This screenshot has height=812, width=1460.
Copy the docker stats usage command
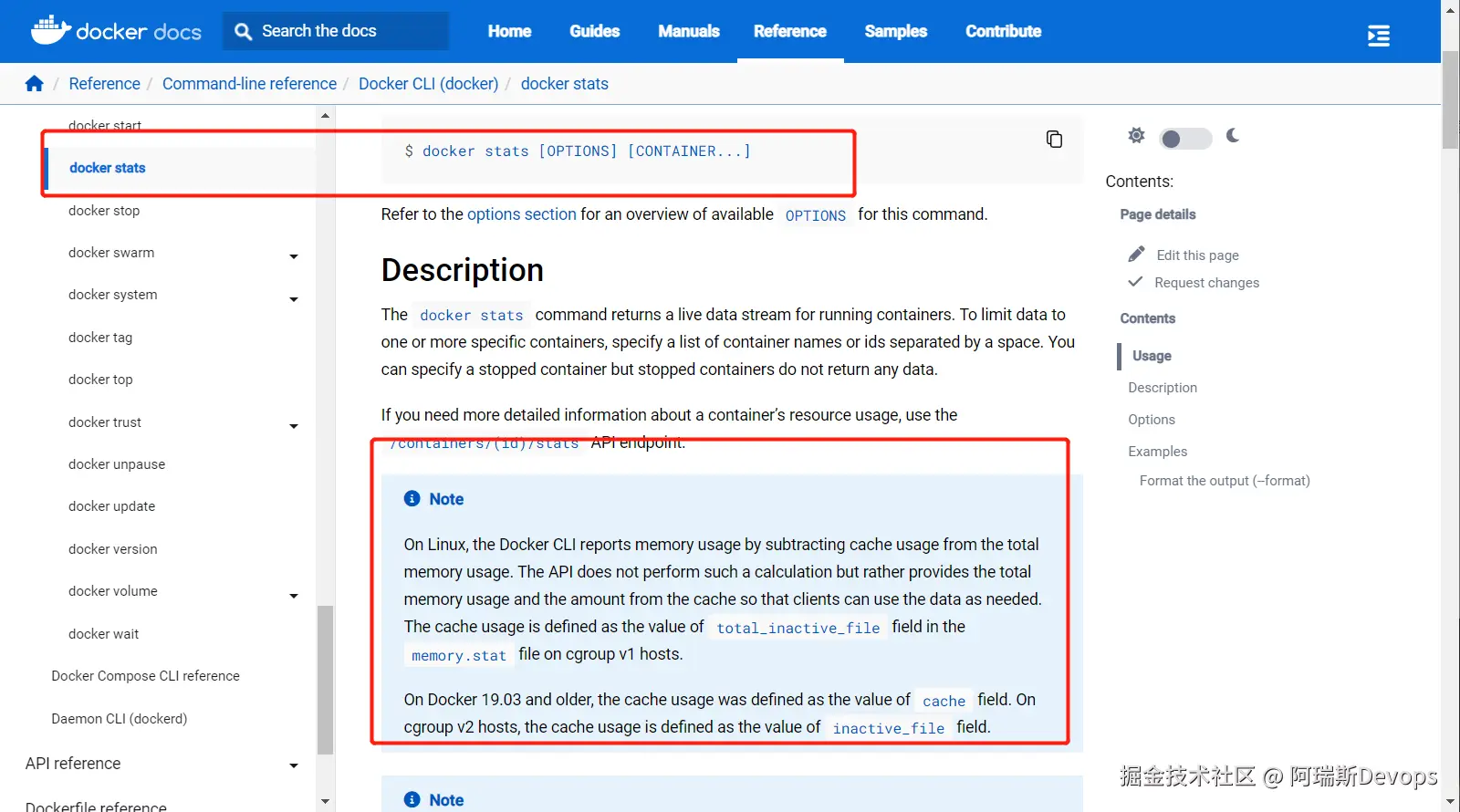pos(1054,139)
